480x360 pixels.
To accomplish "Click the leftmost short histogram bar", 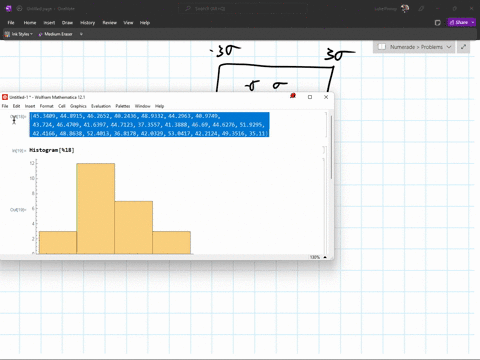I will 58,243.
